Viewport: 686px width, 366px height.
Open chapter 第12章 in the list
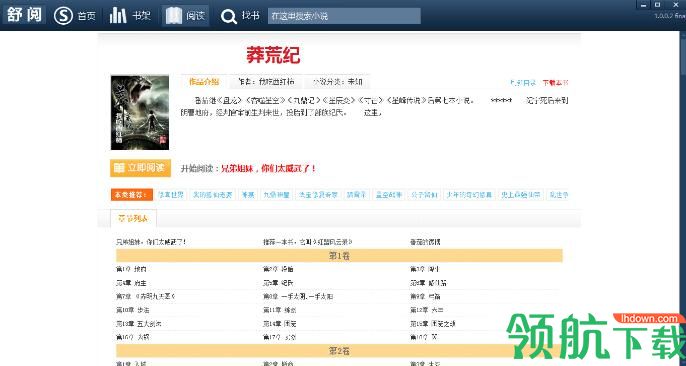(x=427, y=310)
